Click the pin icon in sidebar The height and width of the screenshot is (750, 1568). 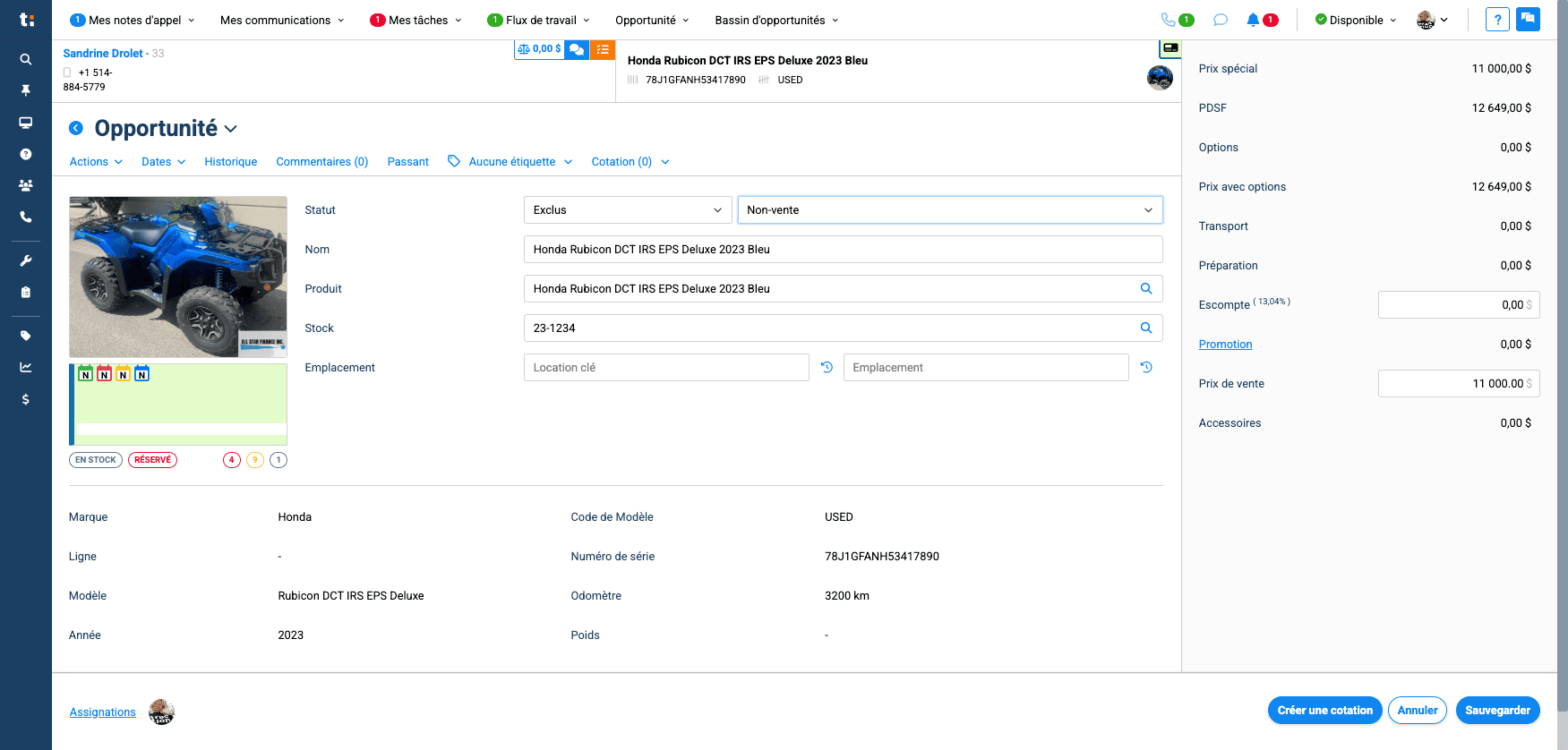click(x=26, y=90)
